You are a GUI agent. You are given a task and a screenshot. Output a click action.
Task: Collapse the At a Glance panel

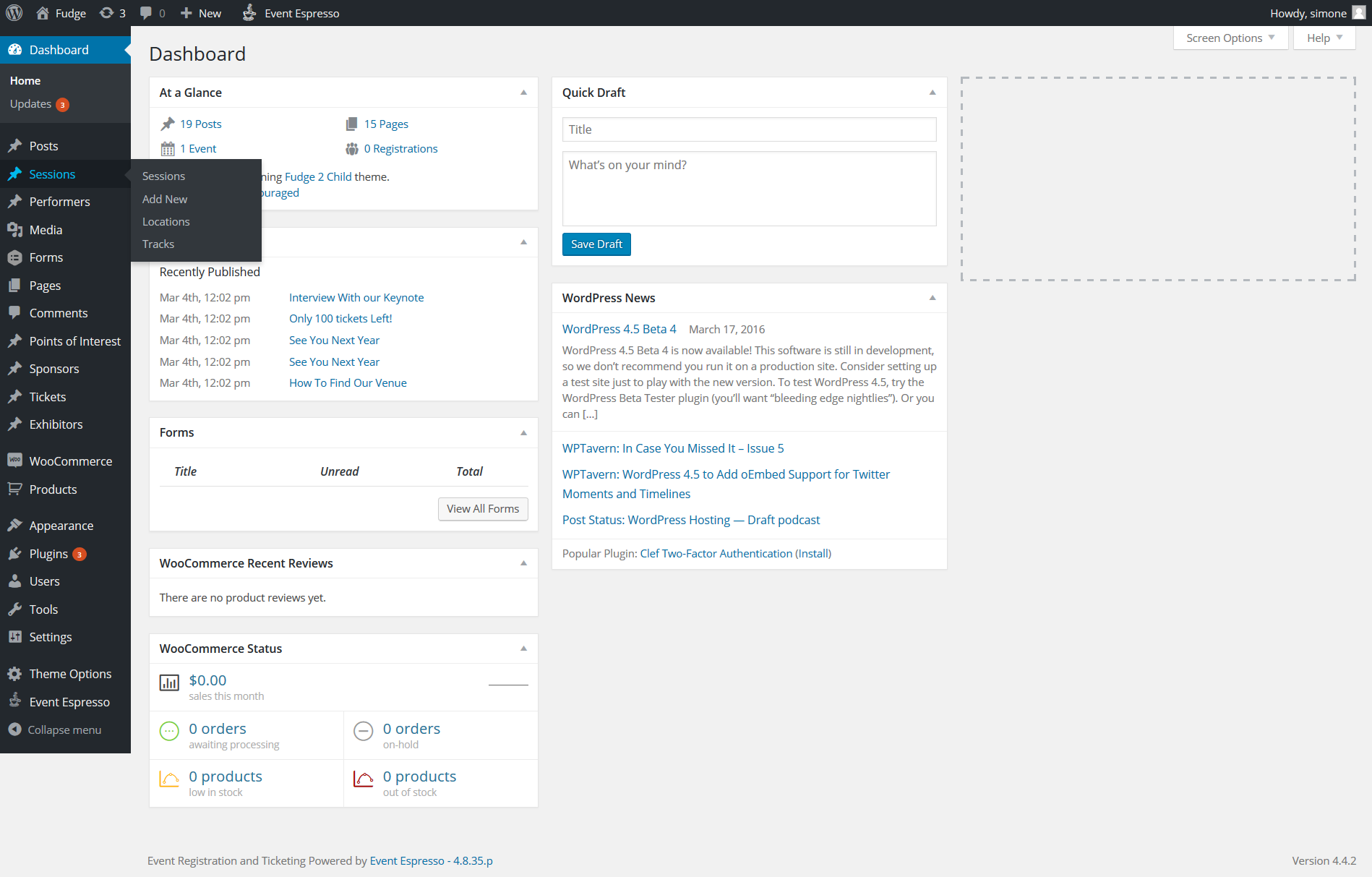point(523,93)
